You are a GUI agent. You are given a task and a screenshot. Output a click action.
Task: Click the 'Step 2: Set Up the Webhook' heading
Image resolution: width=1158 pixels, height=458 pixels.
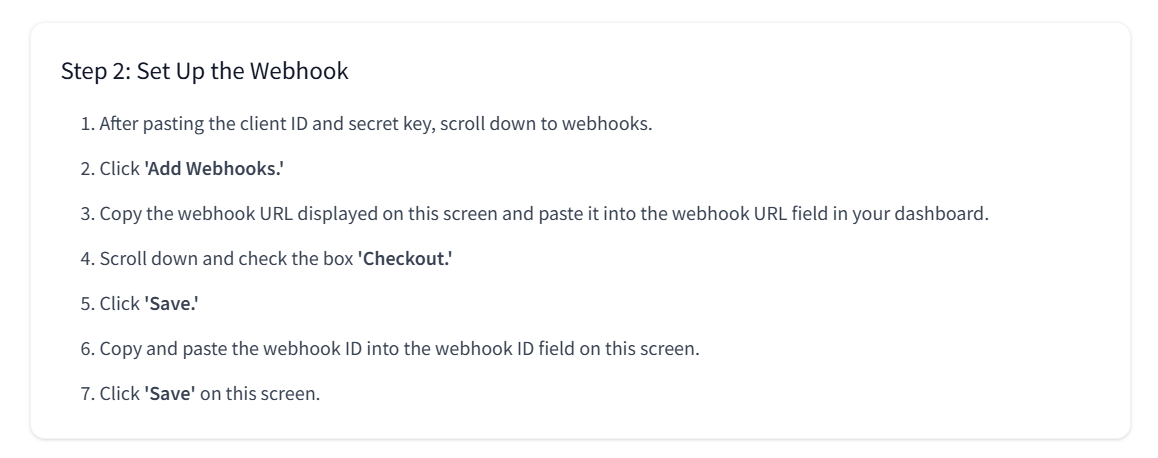point(205,72)
